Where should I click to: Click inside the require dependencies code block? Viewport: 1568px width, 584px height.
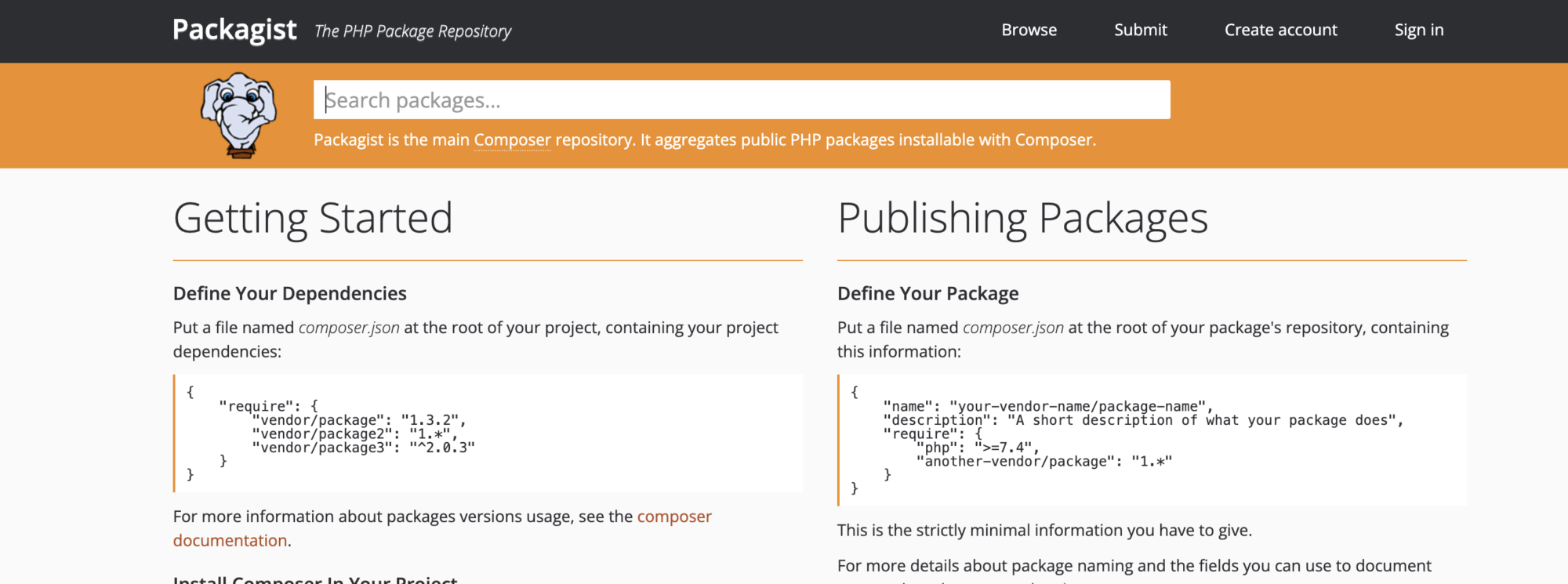click(x=488, y=433)
